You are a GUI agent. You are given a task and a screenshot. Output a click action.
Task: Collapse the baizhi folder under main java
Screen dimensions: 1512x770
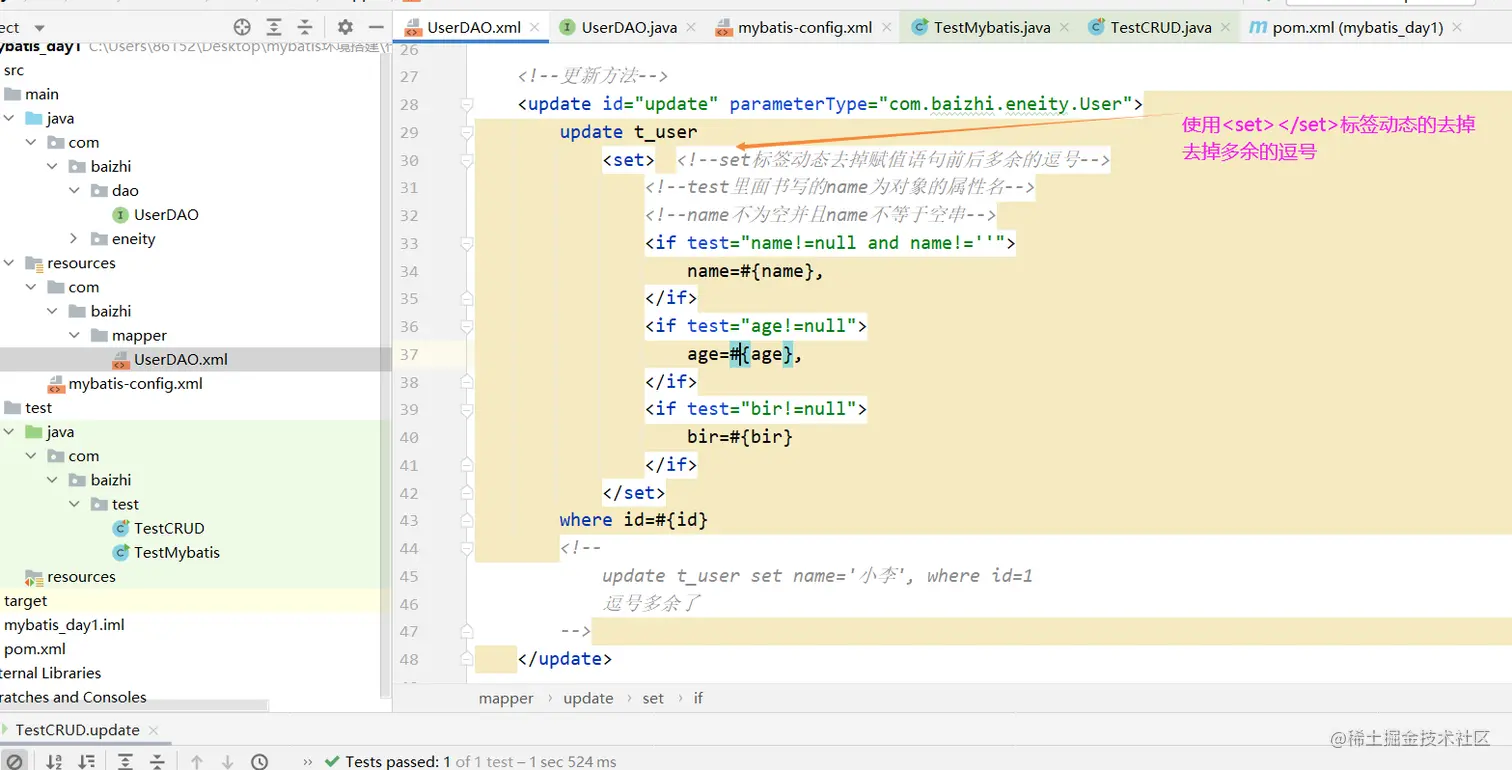point(53,166)
